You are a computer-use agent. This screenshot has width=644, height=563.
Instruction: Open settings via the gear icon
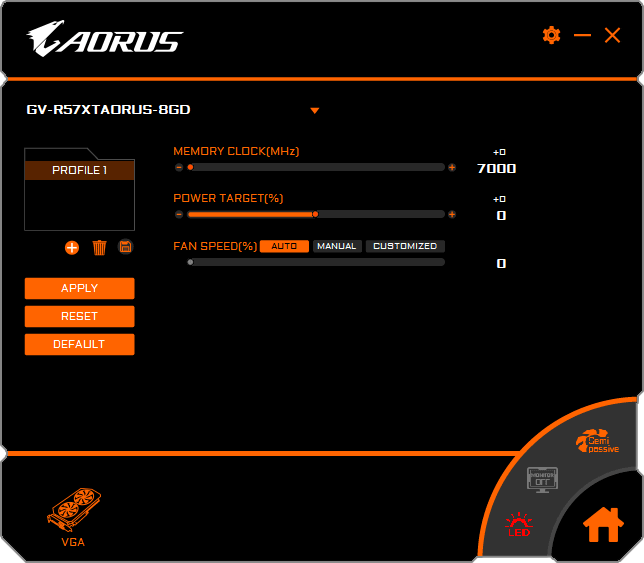(x=551, y=35)
